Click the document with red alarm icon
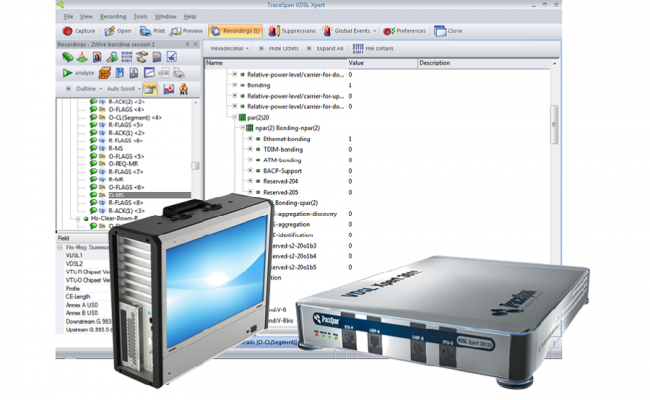Image resolution: width=650 pixels, height=400 pixels. [97, 57]
